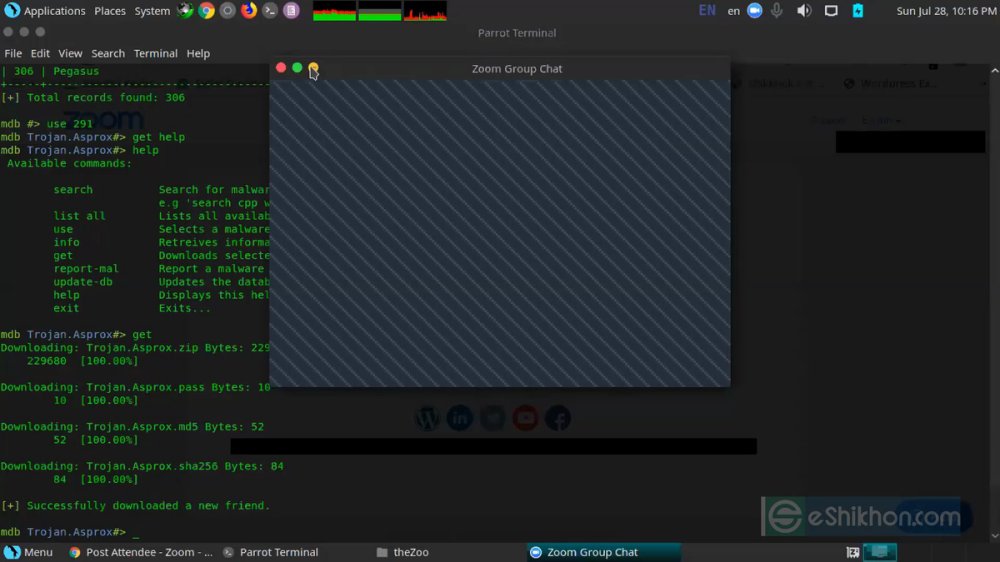Click yellow button of Zoom Group Chat window
The height and width of the screenshot is (562, 1000).
[x=313, y=68]
